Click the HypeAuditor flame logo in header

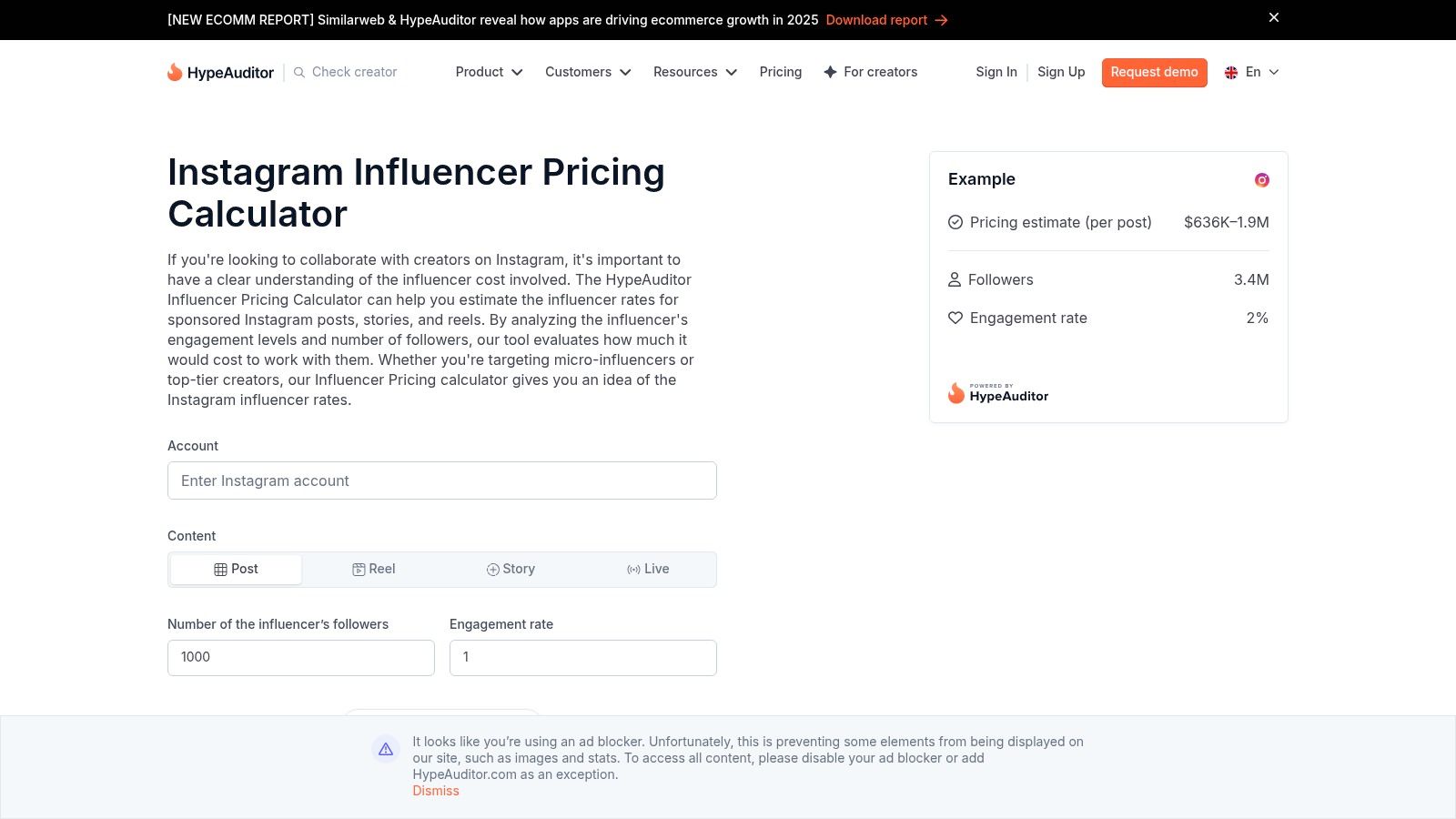click(x=175, y=72)
